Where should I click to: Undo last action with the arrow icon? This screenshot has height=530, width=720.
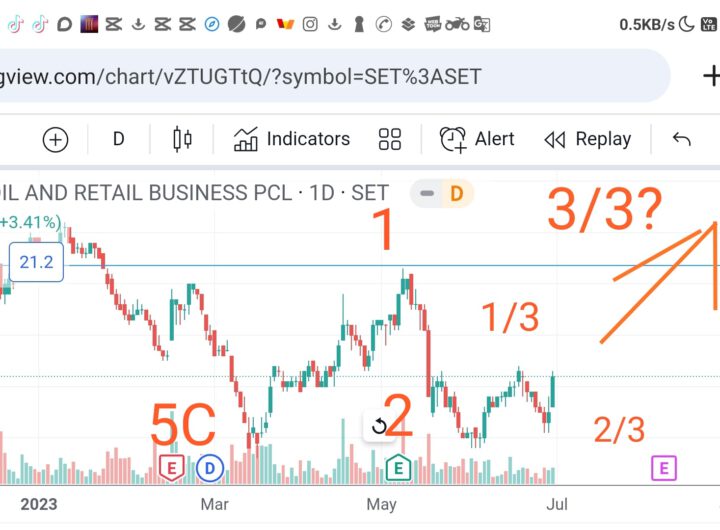click(681, 139)
